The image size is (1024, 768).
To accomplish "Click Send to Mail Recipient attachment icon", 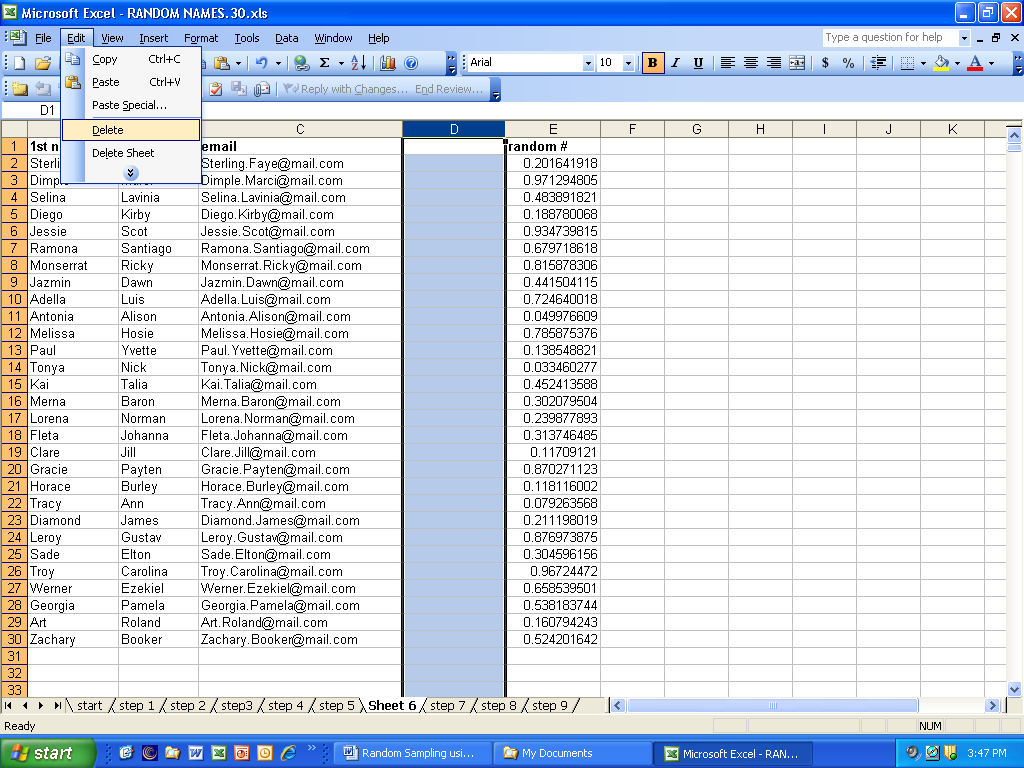I will 262,89.
